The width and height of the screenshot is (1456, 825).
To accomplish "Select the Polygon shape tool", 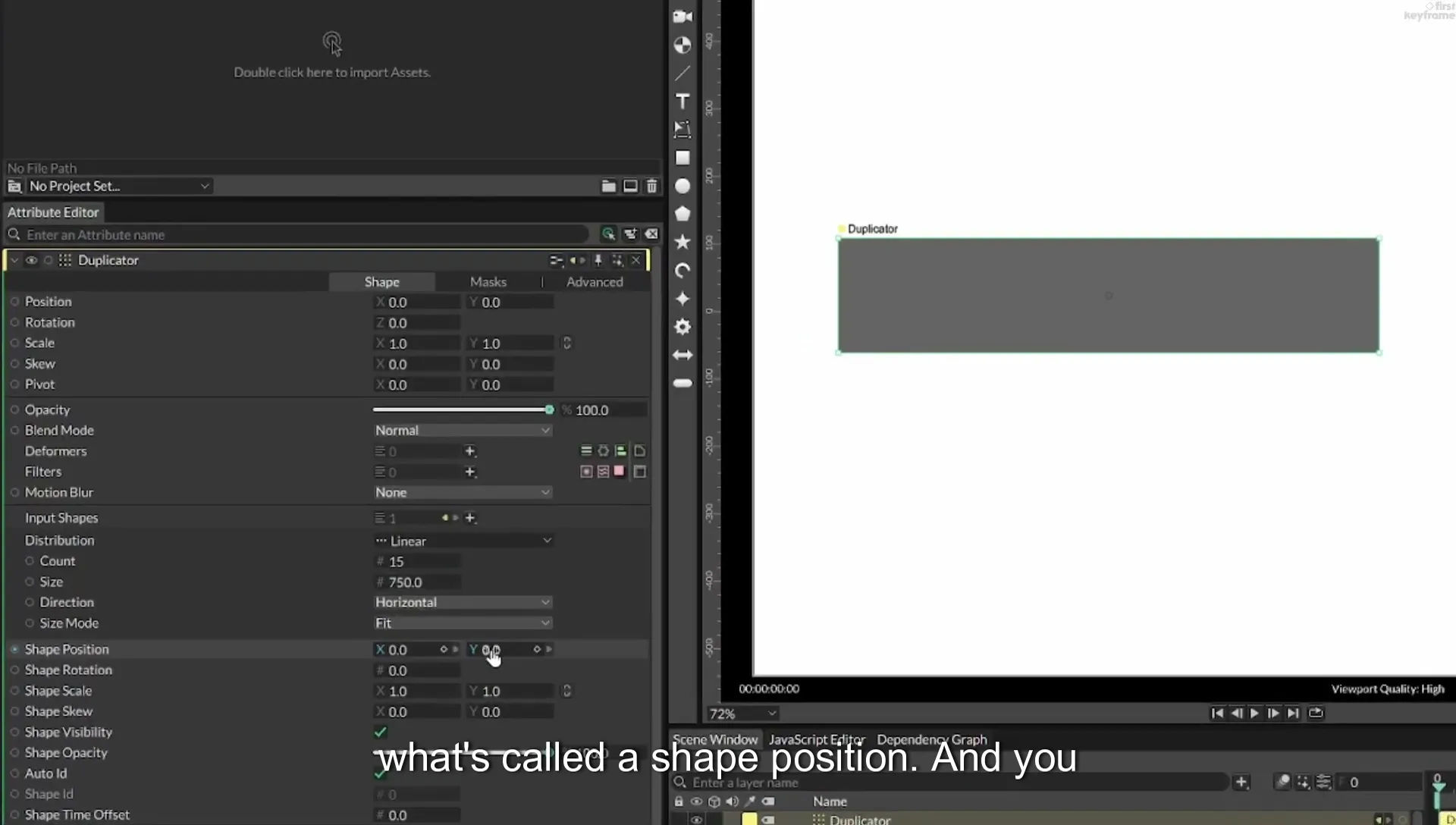I will point(682,214).
